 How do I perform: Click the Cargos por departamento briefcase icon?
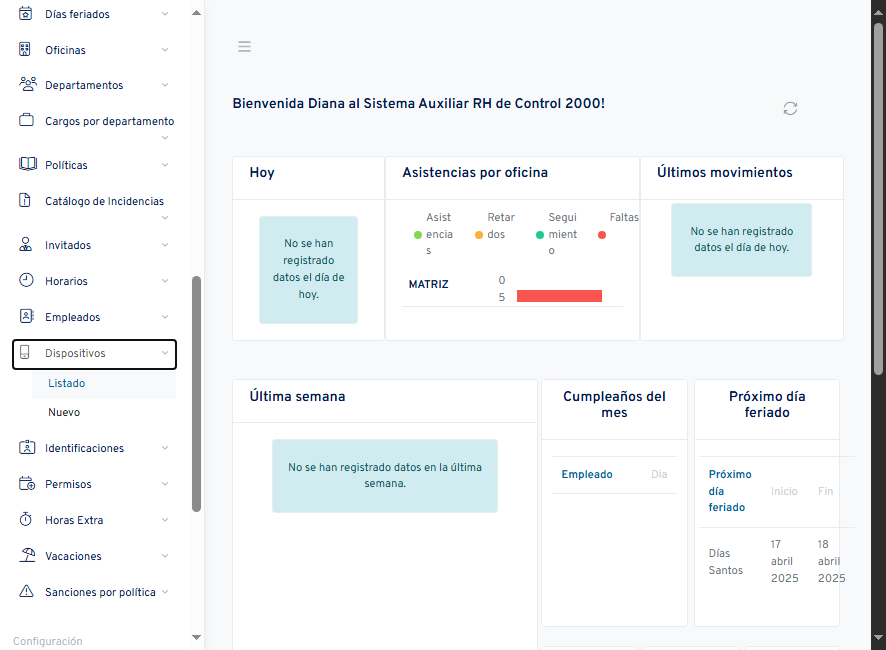[26, 120]
